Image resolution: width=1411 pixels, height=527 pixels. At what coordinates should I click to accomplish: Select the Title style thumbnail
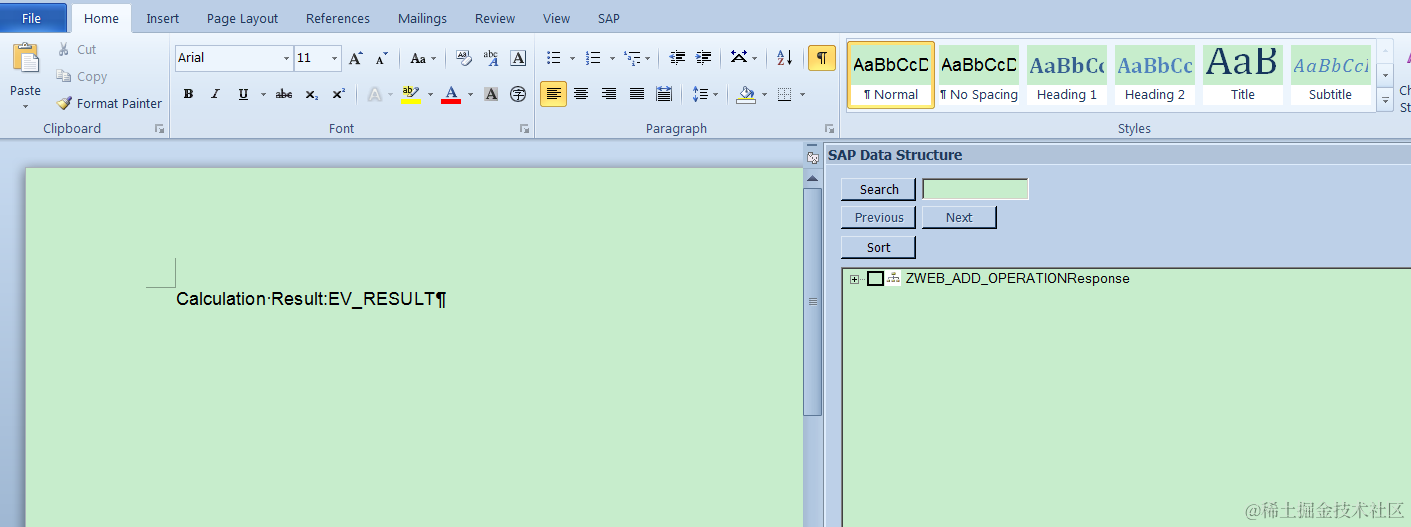[1243, 74]
